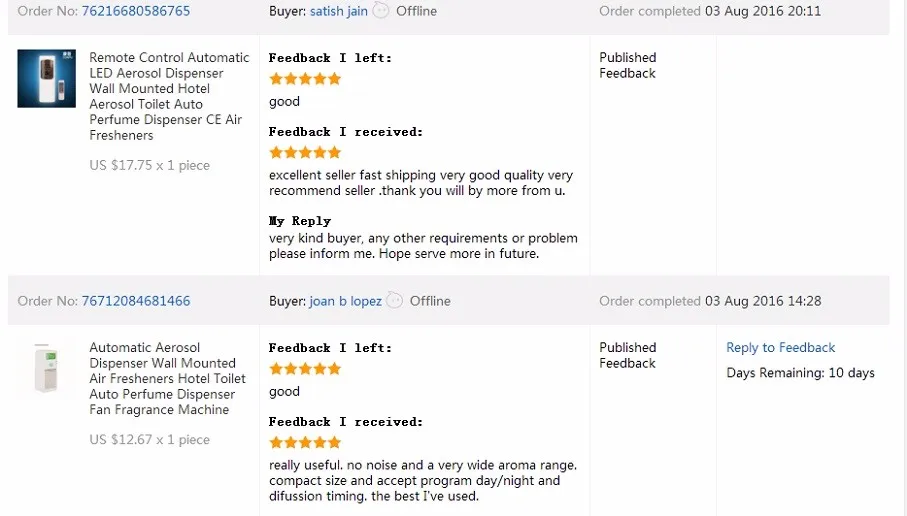907x516 pixels.
Task: Click Days Remaining: 10 days text
Action: (x=801, y=373)
